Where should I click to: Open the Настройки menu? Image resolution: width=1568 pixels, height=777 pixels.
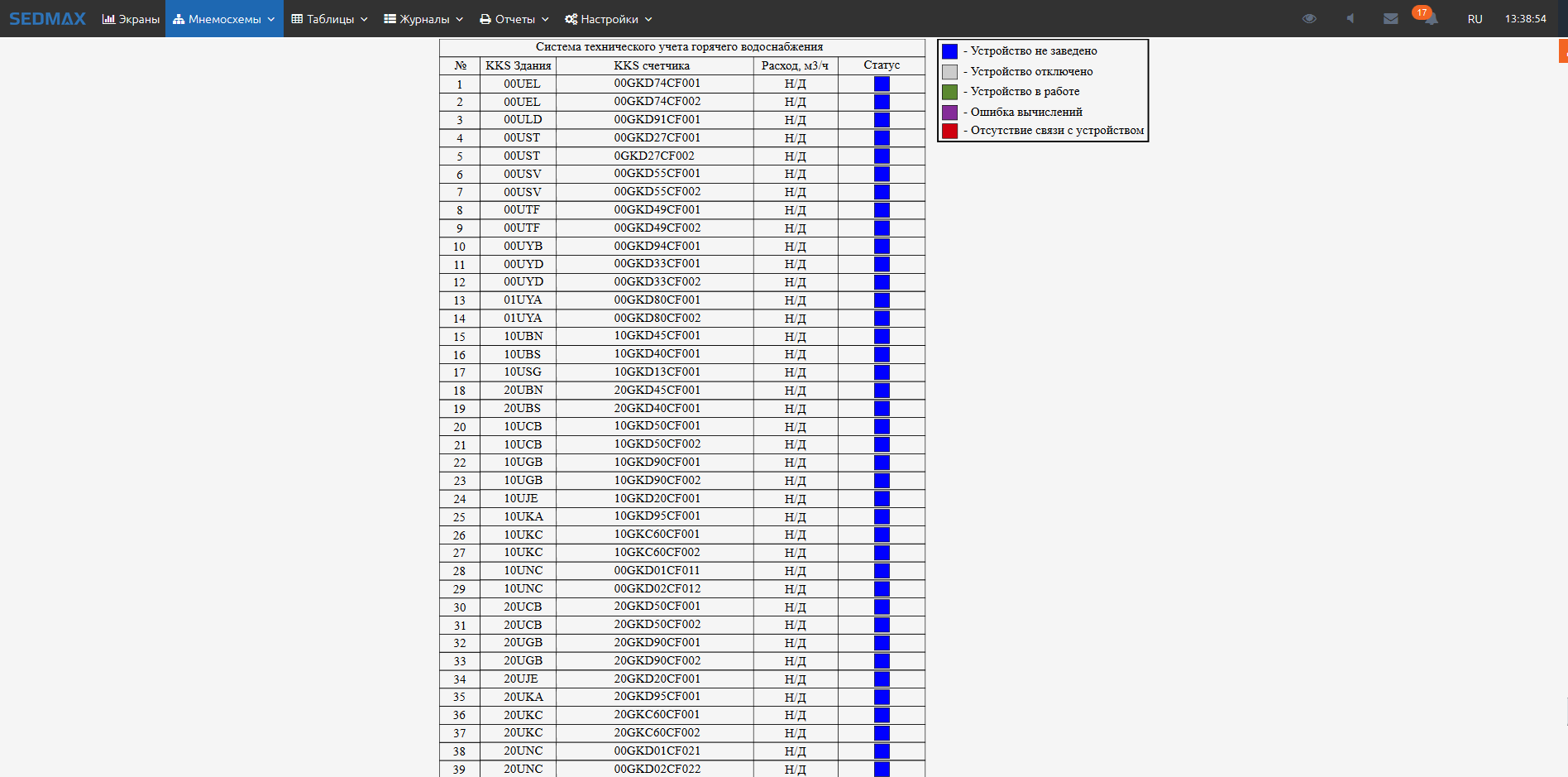point(610,18)
